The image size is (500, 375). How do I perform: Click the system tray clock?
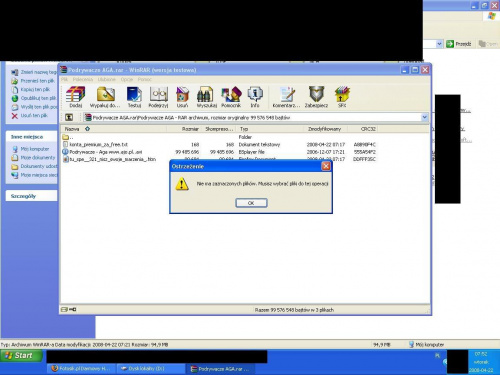[481, 362]
